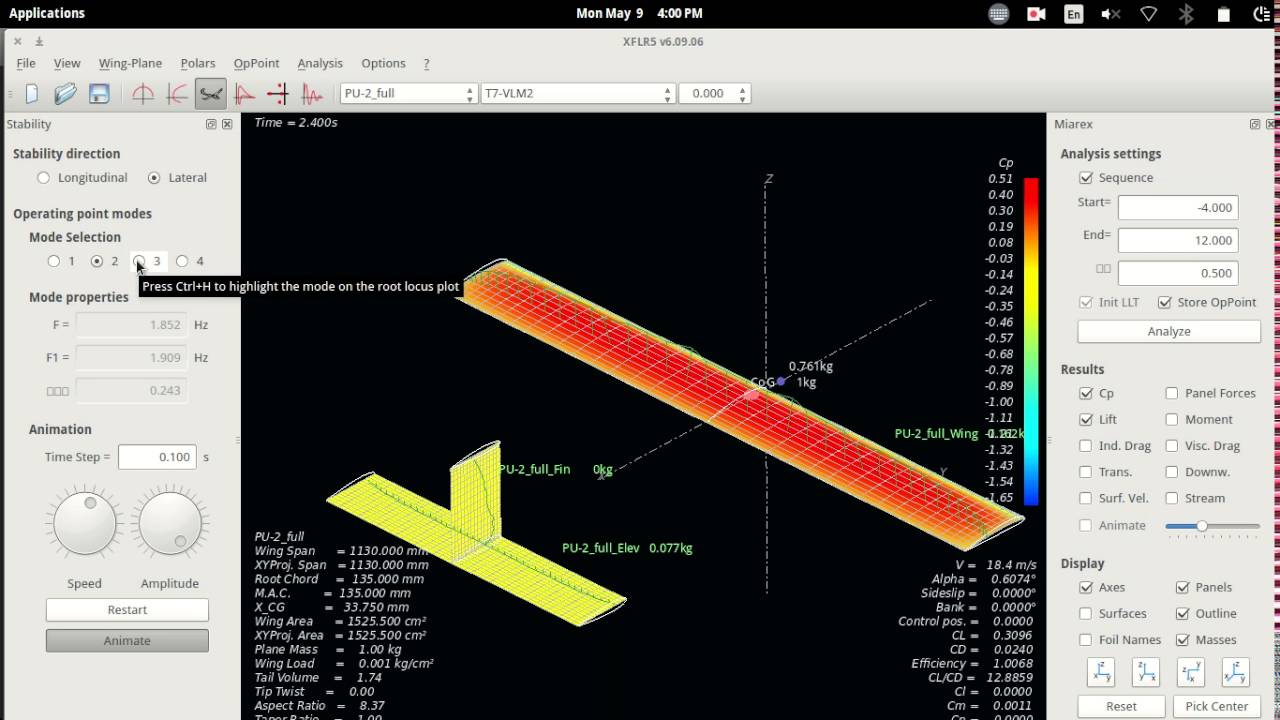Open the OpPoint menu
This screenshot has height=720, width=1280.
[257, 63]
